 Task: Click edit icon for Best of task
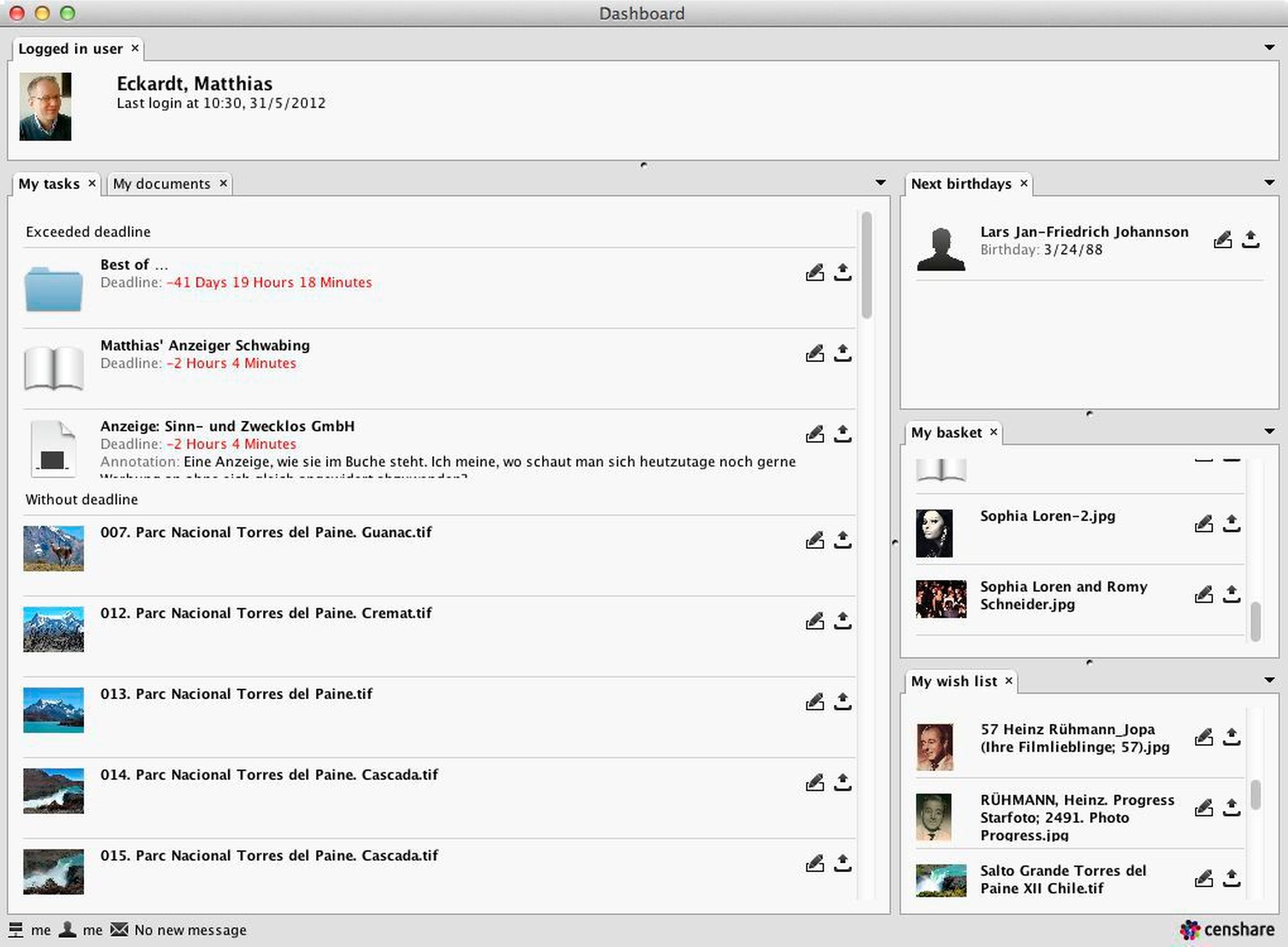click(x=814, y=272)
